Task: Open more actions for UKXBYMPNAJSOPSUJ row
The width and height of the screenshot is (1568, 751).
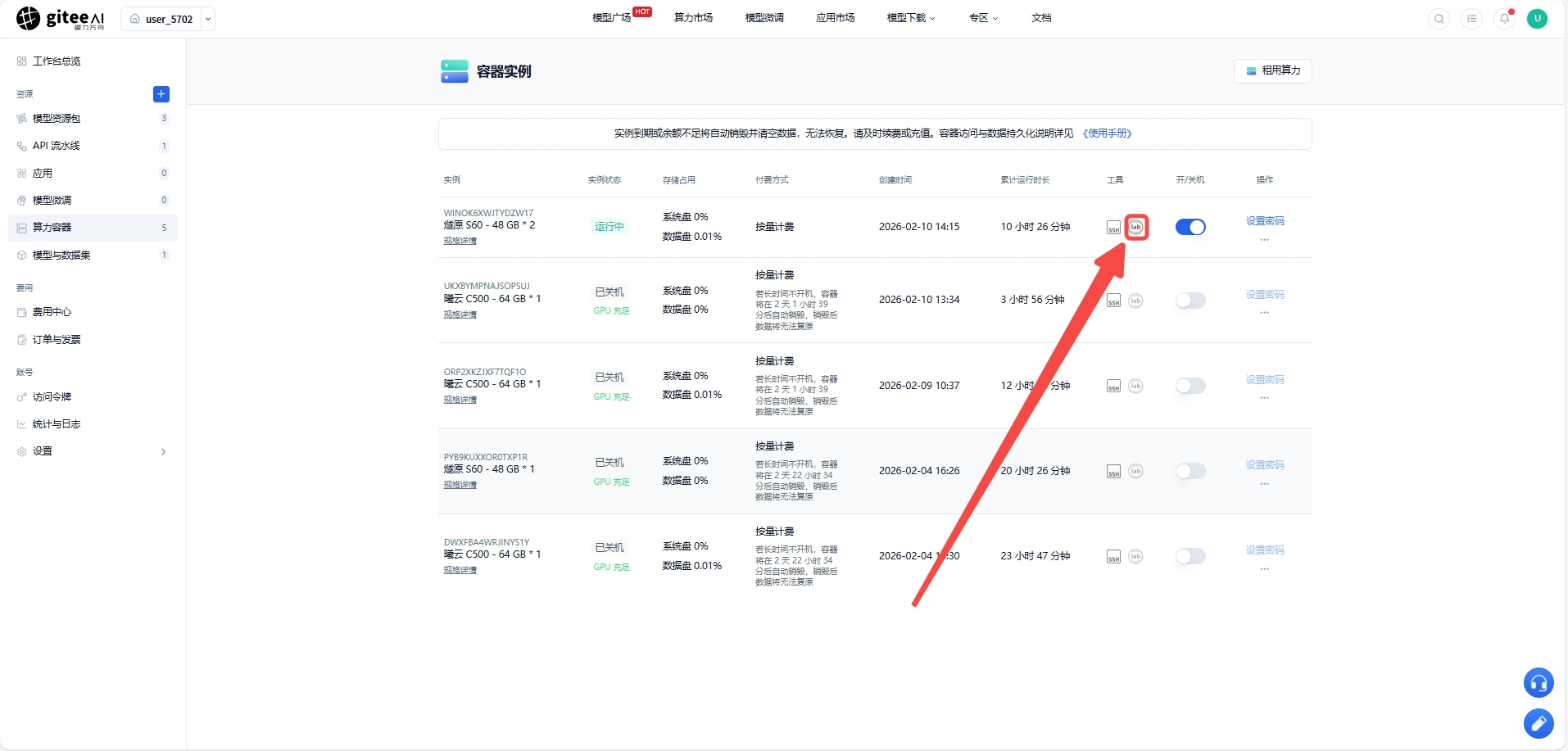Action: click(x=1264, y=313)
